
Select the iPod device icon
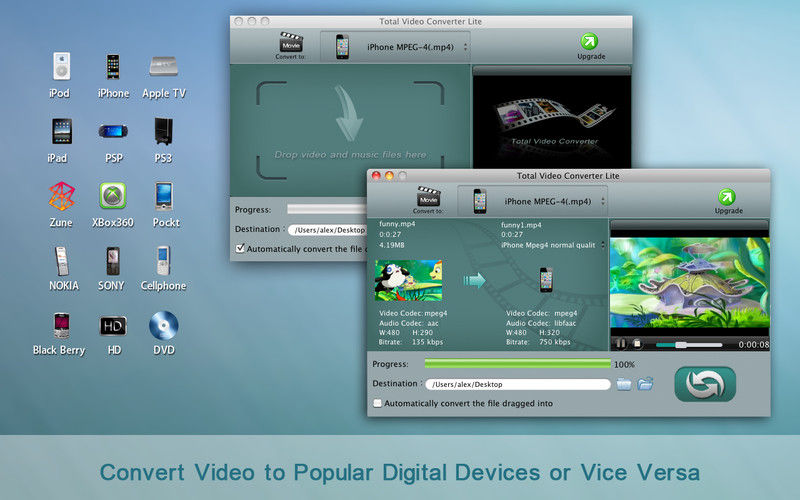[61, 66]
